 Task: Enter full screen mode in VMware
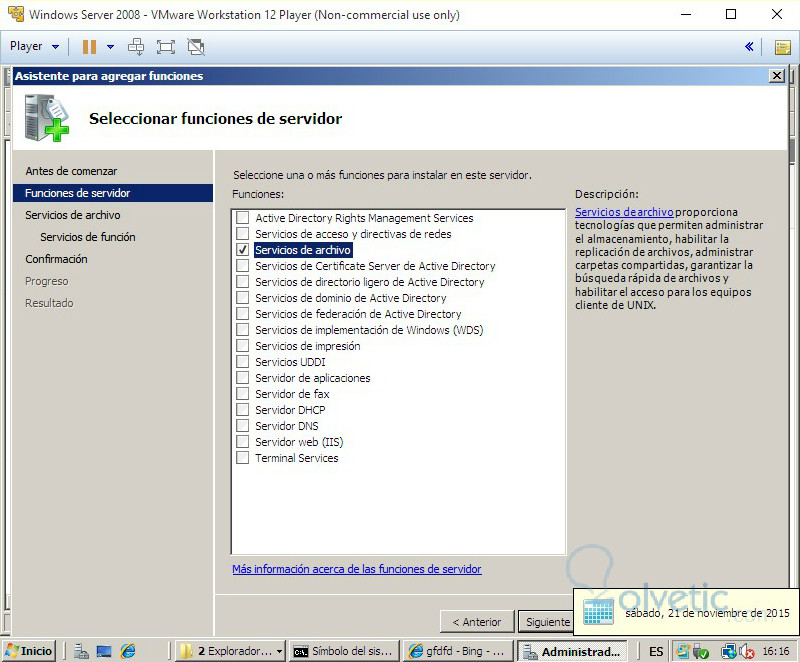click(x=166, y=47)
